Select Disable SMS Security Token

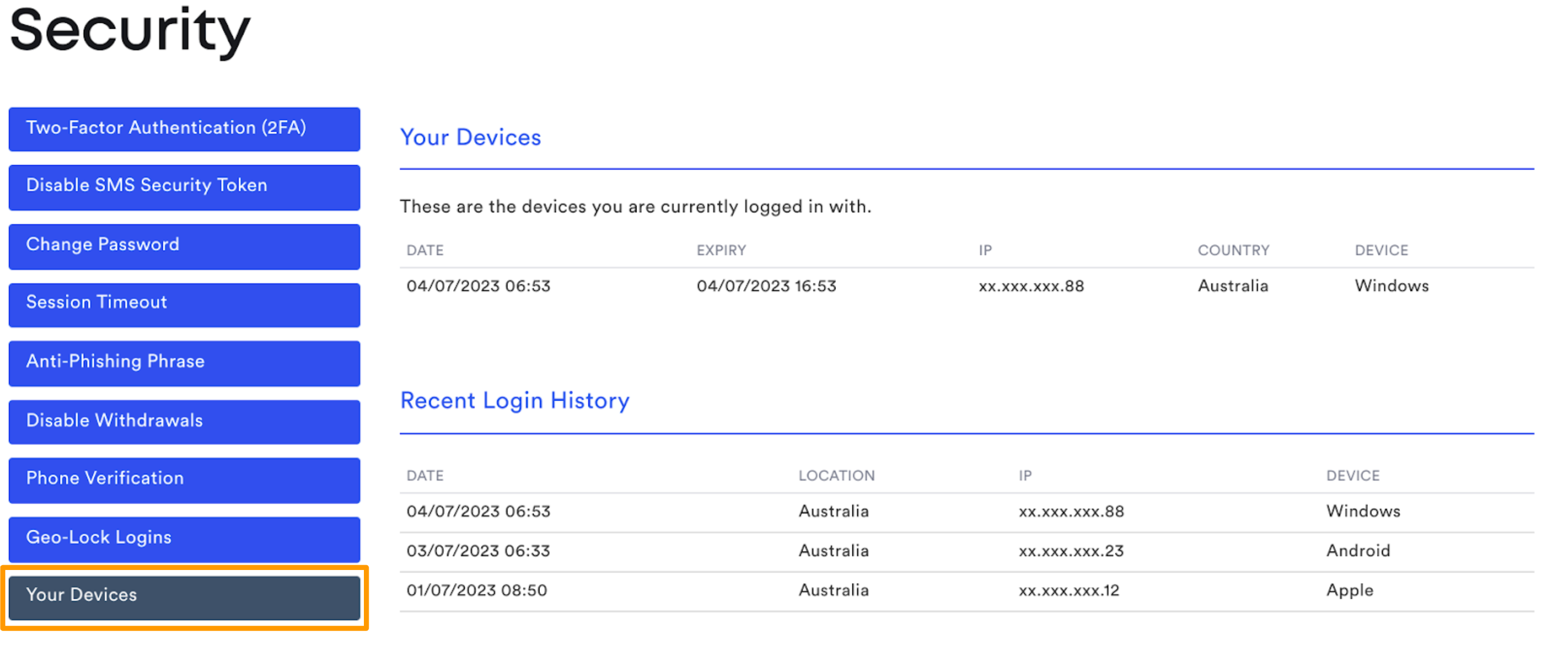click(x=184, y=187)
